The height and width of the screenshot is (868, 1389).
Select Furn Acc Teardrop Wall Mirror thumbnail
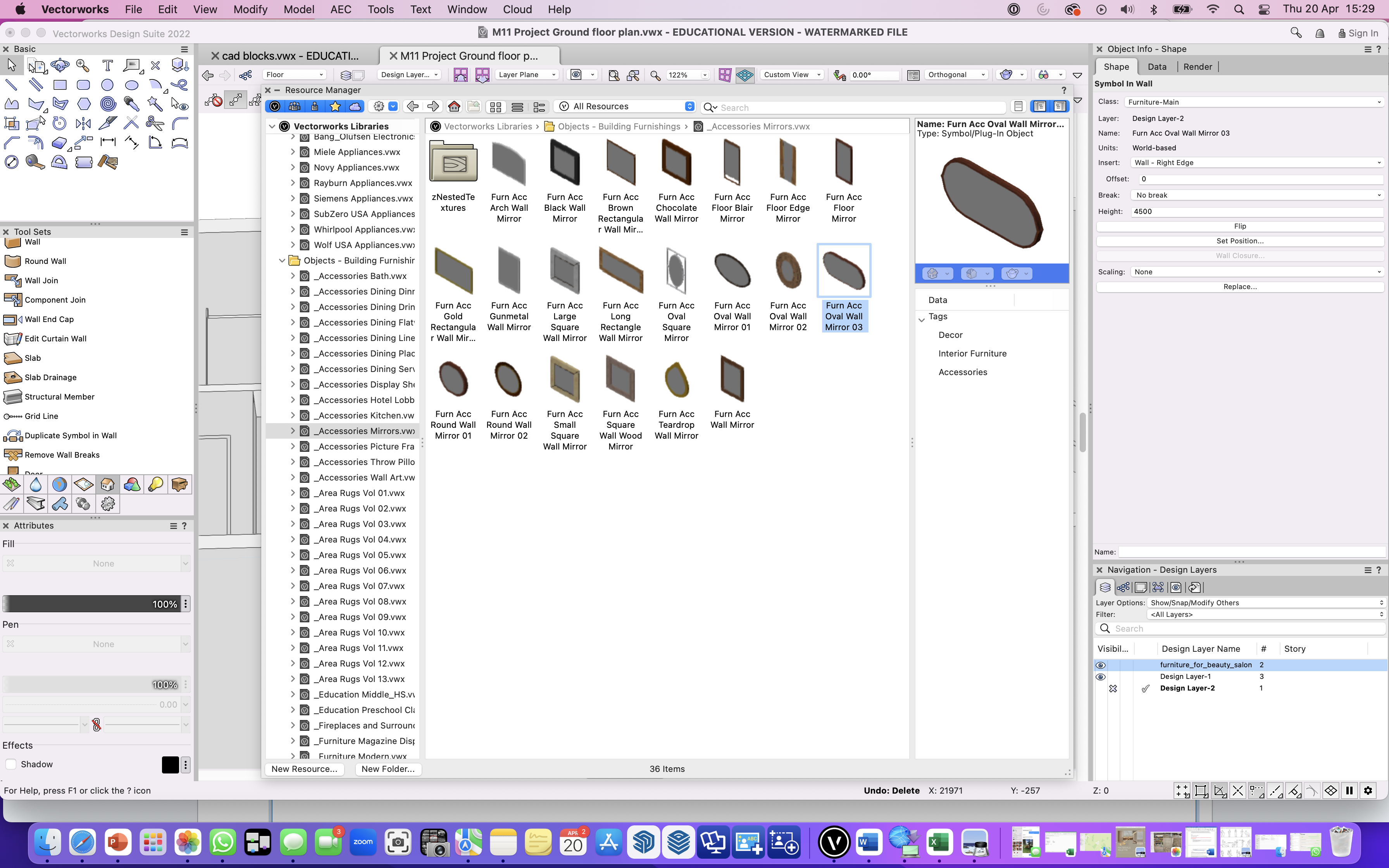(x=676, y=380)
